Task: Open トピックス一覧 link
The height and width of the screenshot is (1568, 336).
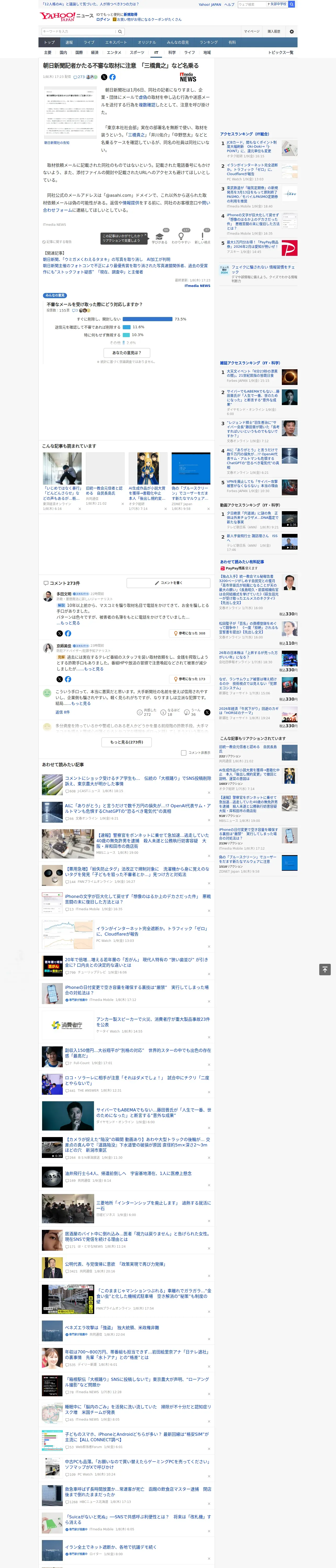Action: (281, 52)
